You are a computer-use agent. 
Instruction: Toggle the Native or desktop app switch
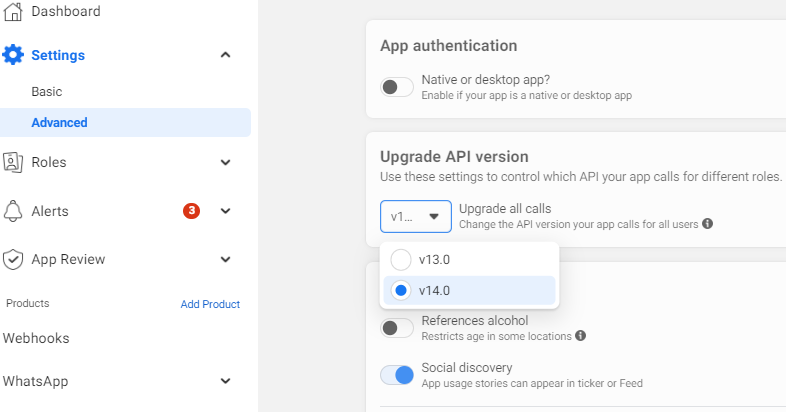397,87
